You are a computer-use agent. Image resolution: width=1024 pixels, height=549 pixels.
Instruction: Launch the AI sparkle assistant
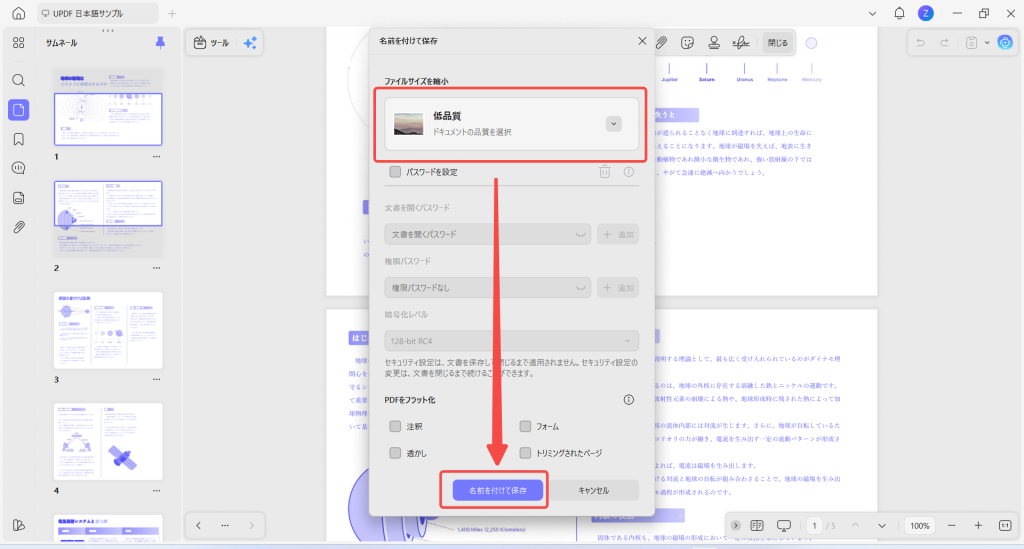point(250,43)
